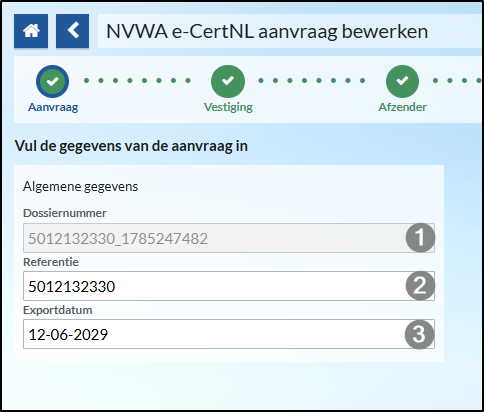484x412 pixels.
Task: Click the gray number 1 badge
Action: (x=420, y=238)
